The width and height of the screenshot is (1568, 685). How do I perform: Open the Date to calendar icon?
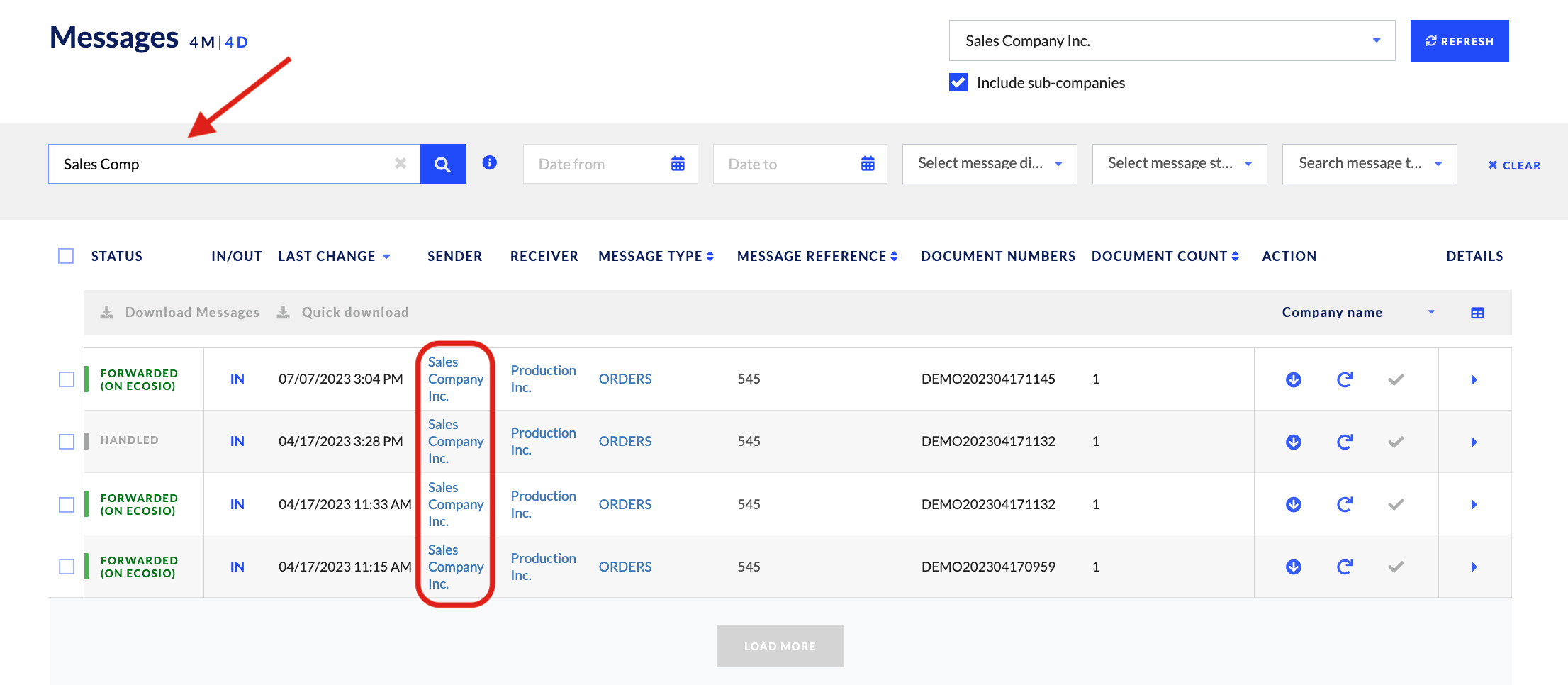[868, 164]
